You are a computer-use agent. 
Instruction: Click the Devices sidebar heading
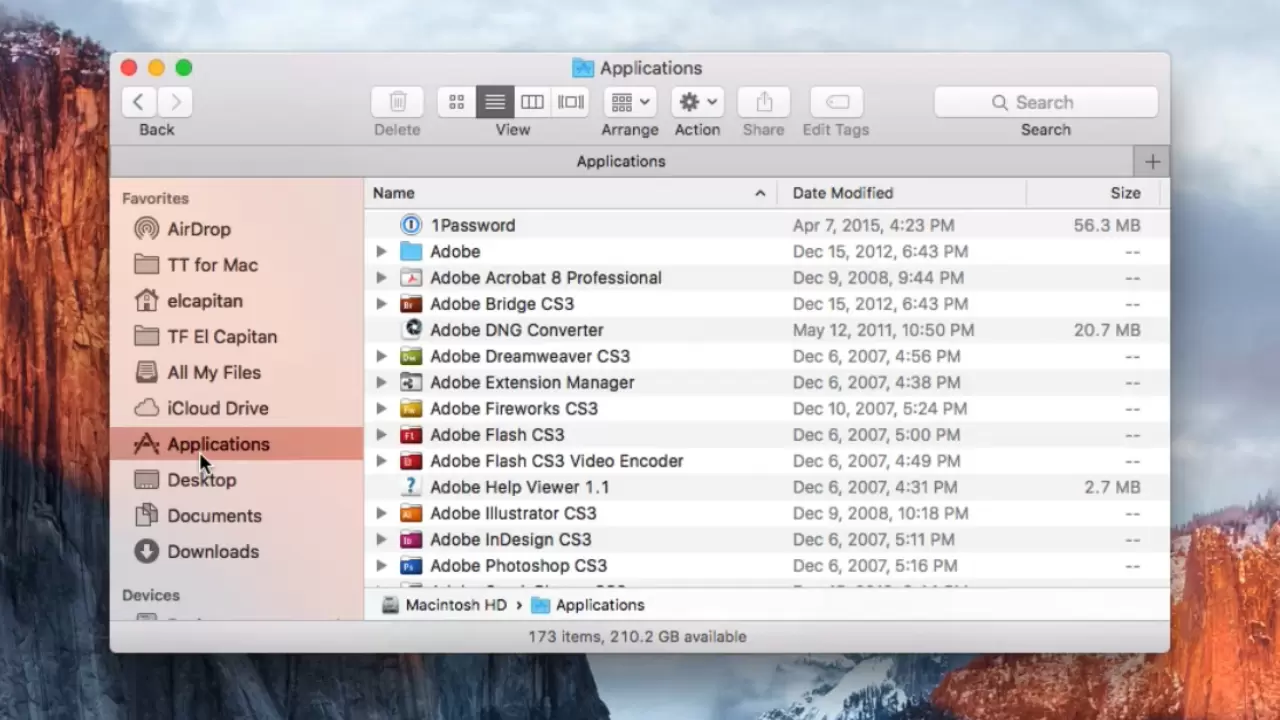pos(151,595)
